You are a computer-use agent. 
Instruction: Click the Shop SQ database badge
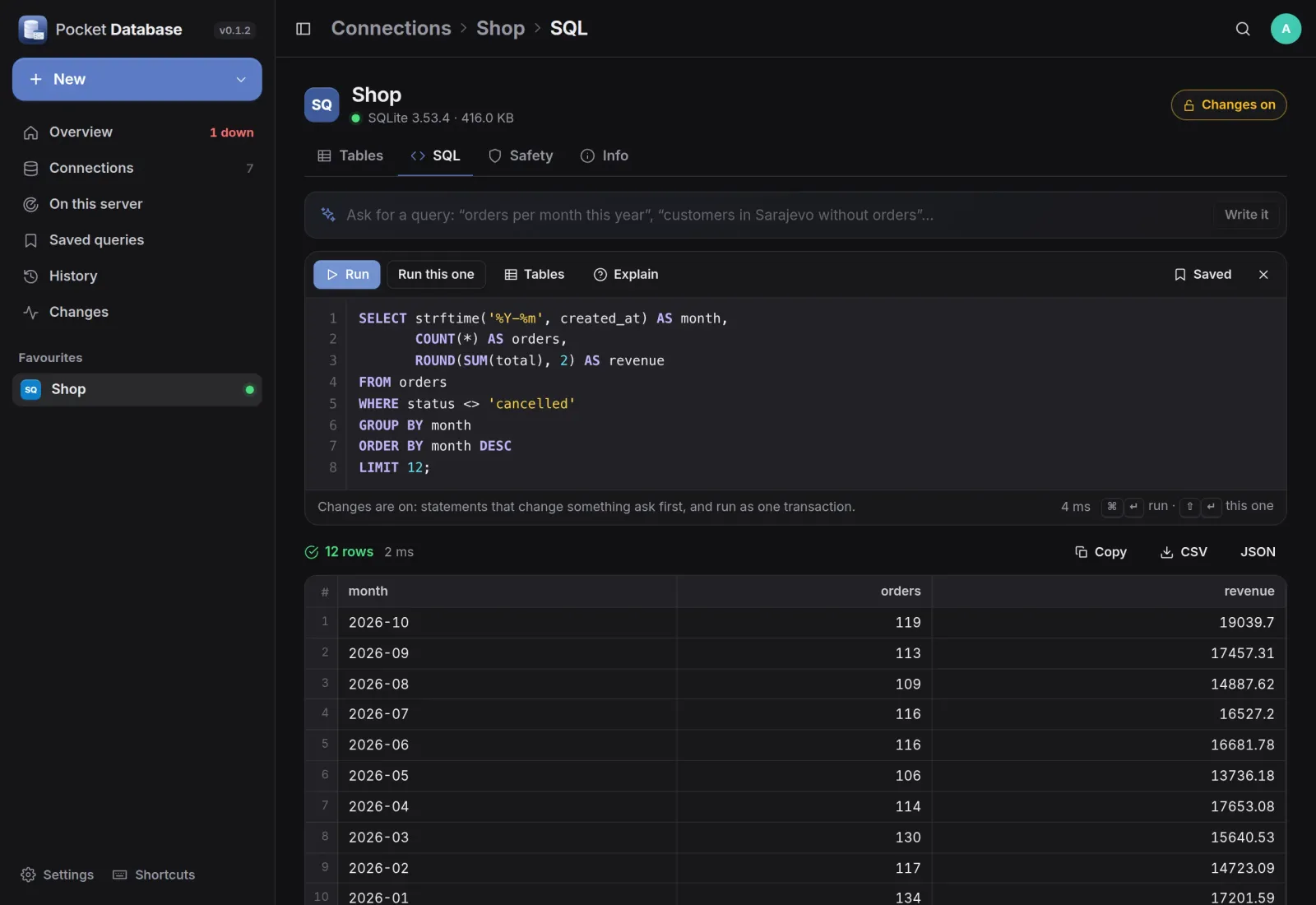click(x=322, y=104)
